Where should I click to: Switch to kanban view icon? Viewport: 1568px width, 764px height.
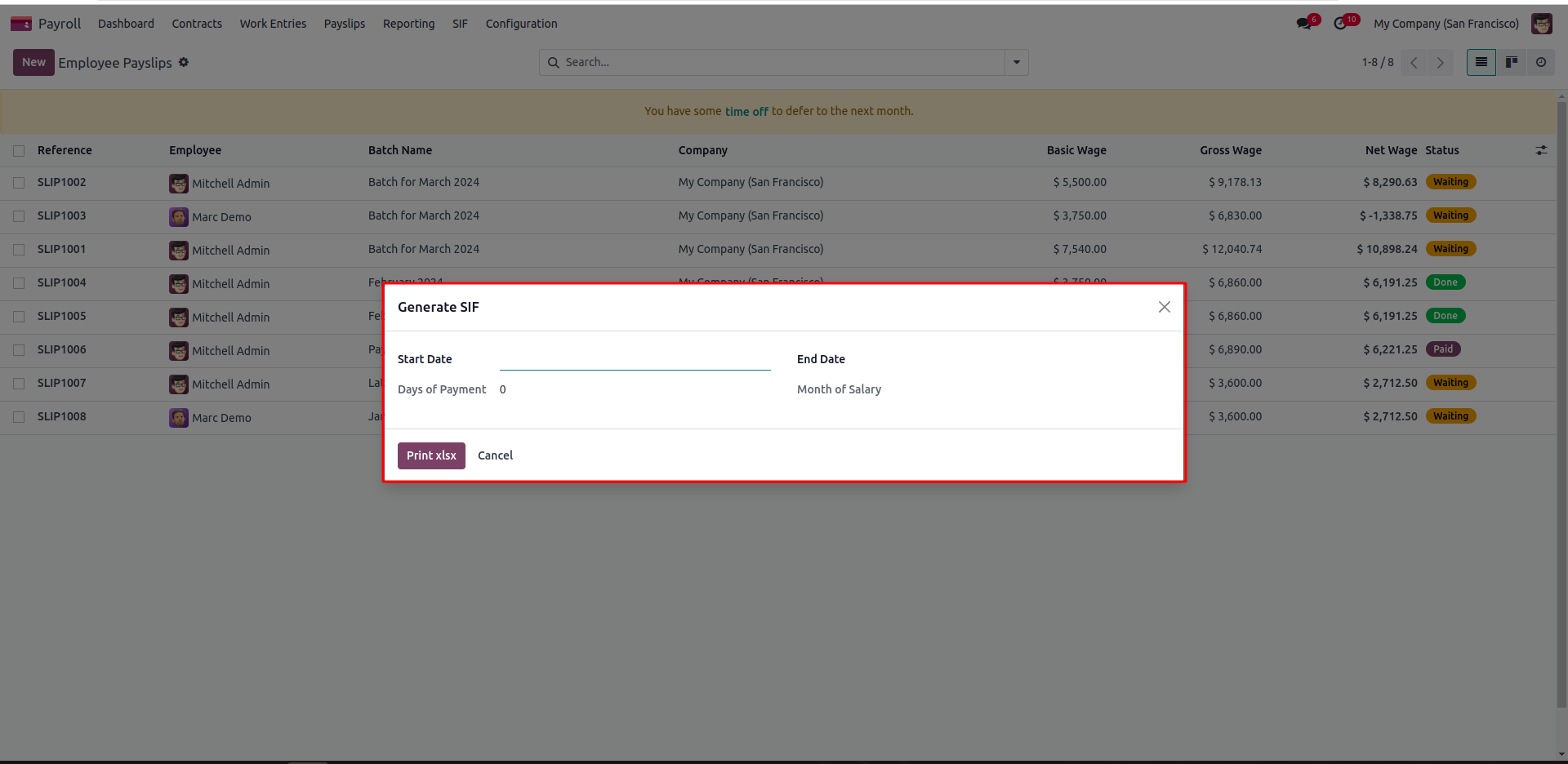(1511, 62)
